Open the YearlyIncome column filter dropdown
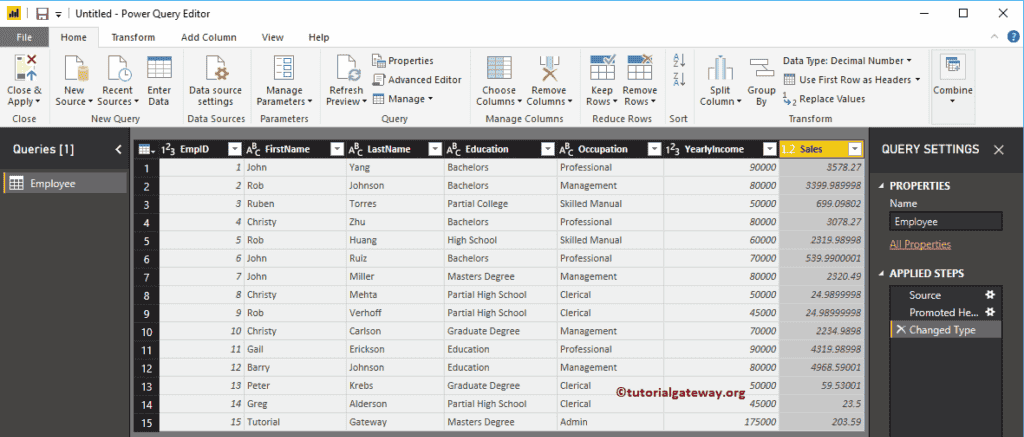Screen dimensions: 1024x437 (x=770, y=150)
